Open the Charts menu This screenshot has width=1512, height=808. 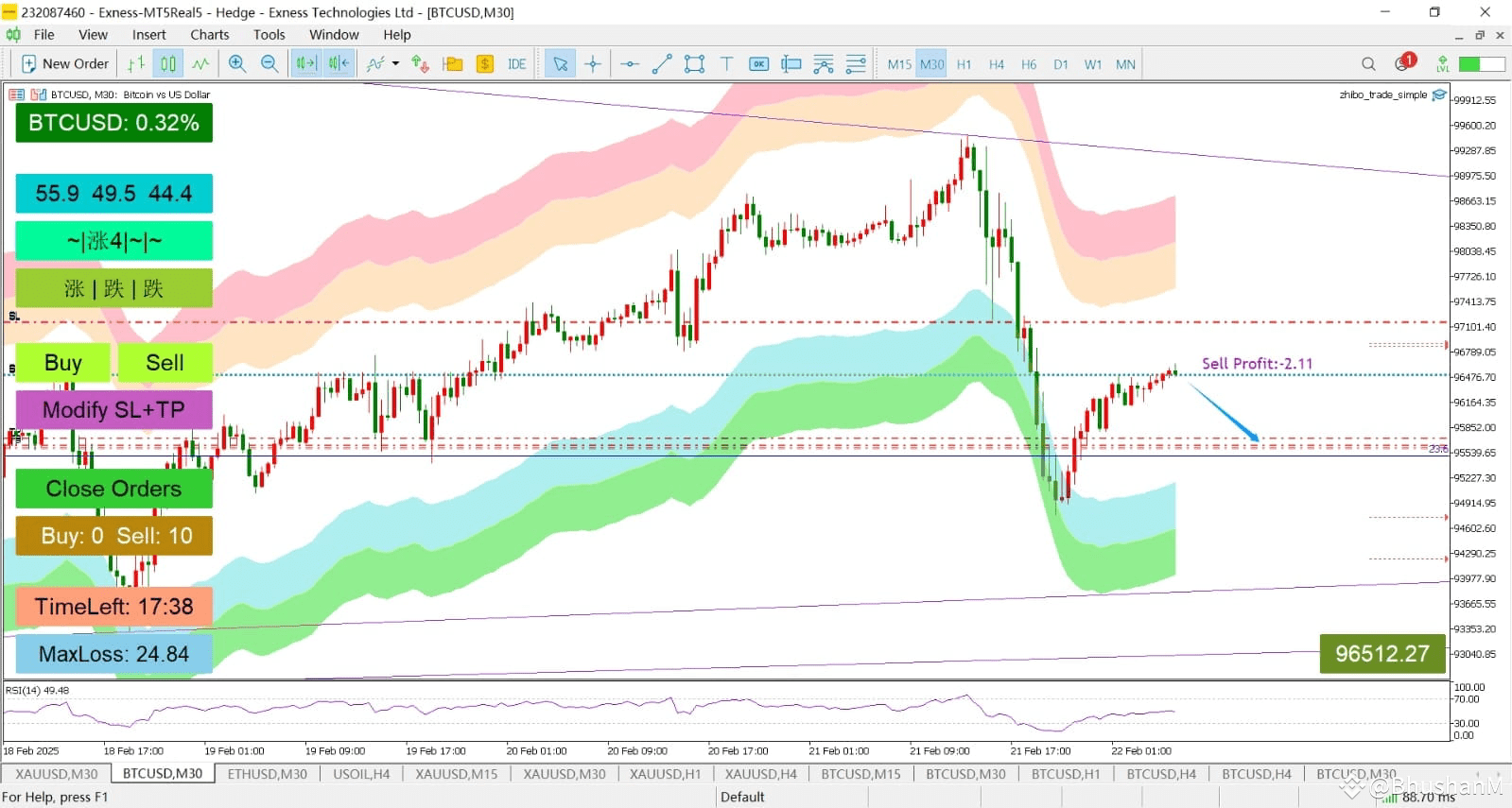point(209,35)
